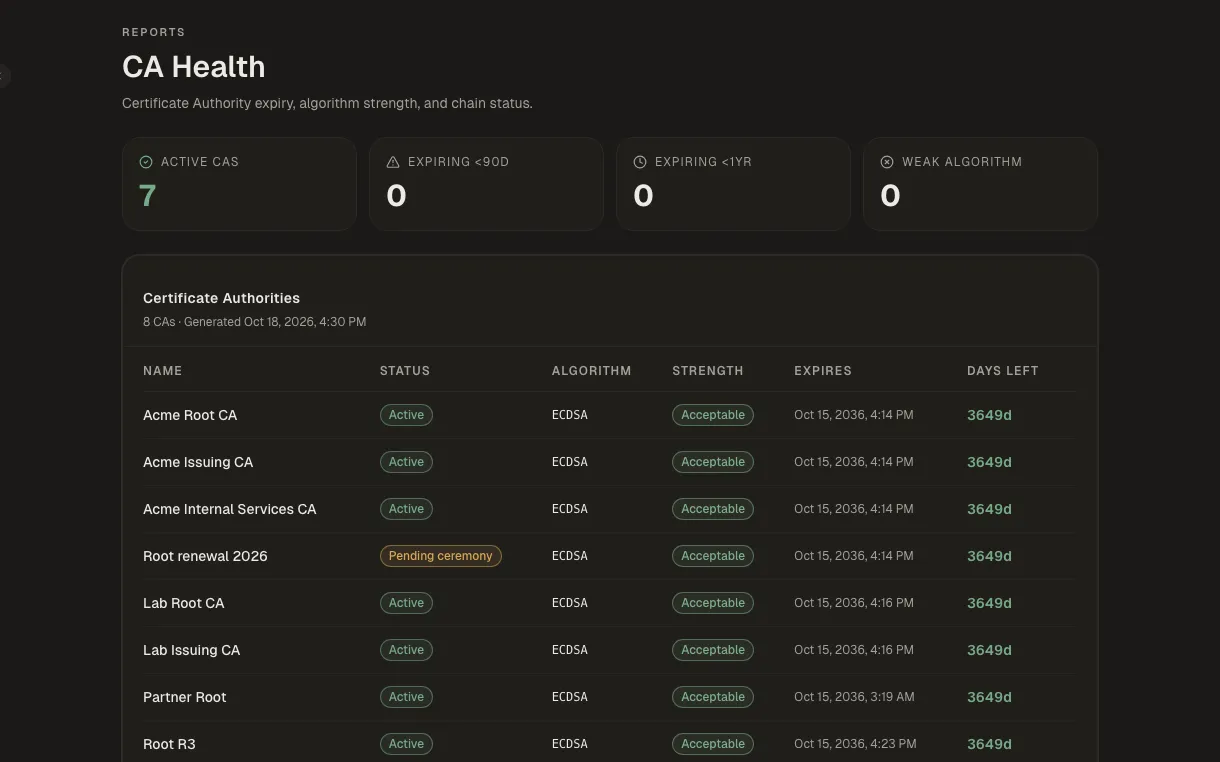This screenshot has width=1220, height=762.
Task: Click the 3649d days left for Lab Issuing CA
Action: coord(989,650)
